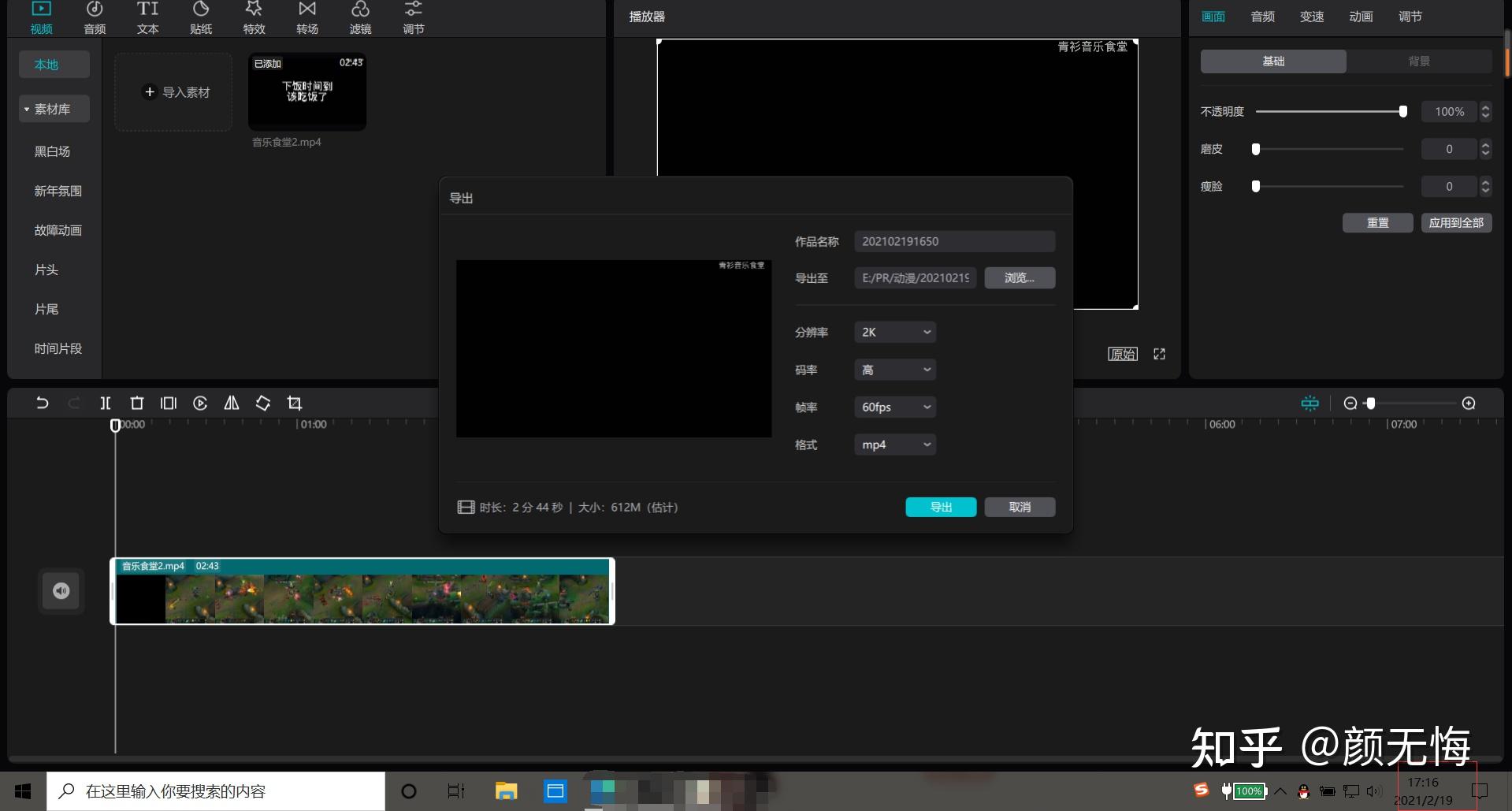
Task: Open the 贴纸 (Stickers) panel
Action: click(x=201, y=17)
